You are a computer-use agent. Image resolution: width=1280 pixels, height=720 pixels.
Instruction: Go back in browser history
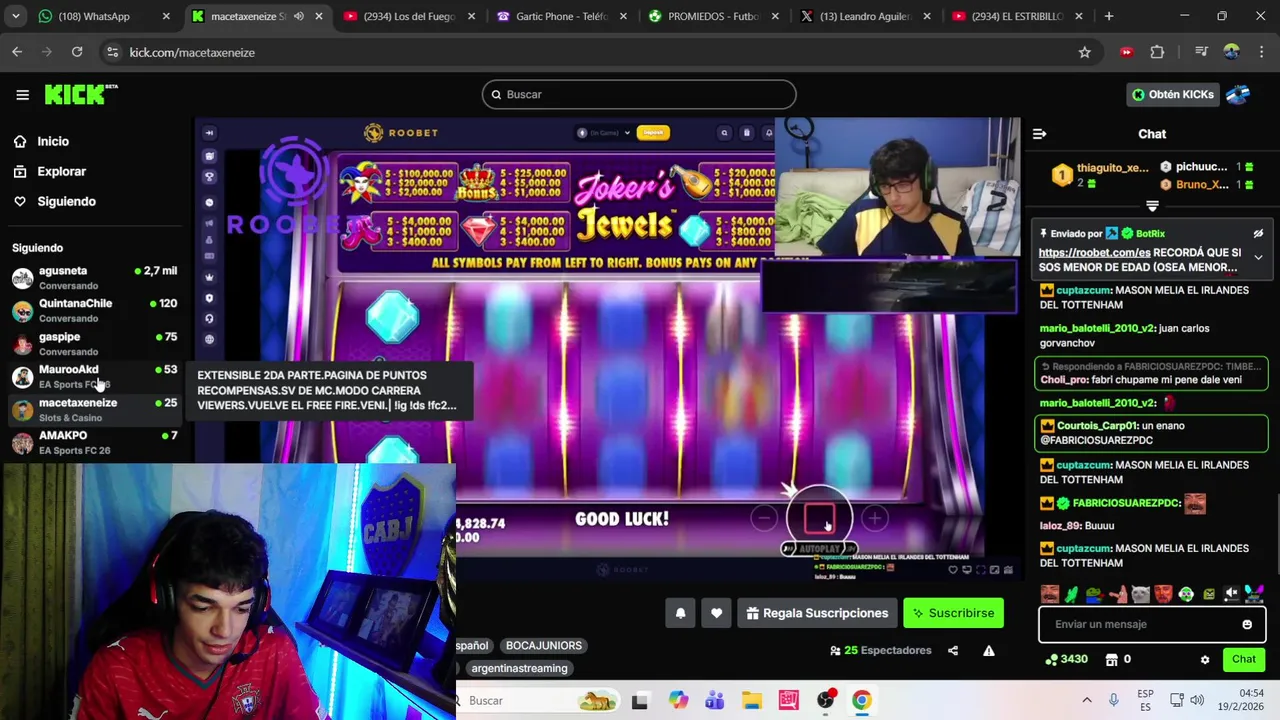point(17,52)
